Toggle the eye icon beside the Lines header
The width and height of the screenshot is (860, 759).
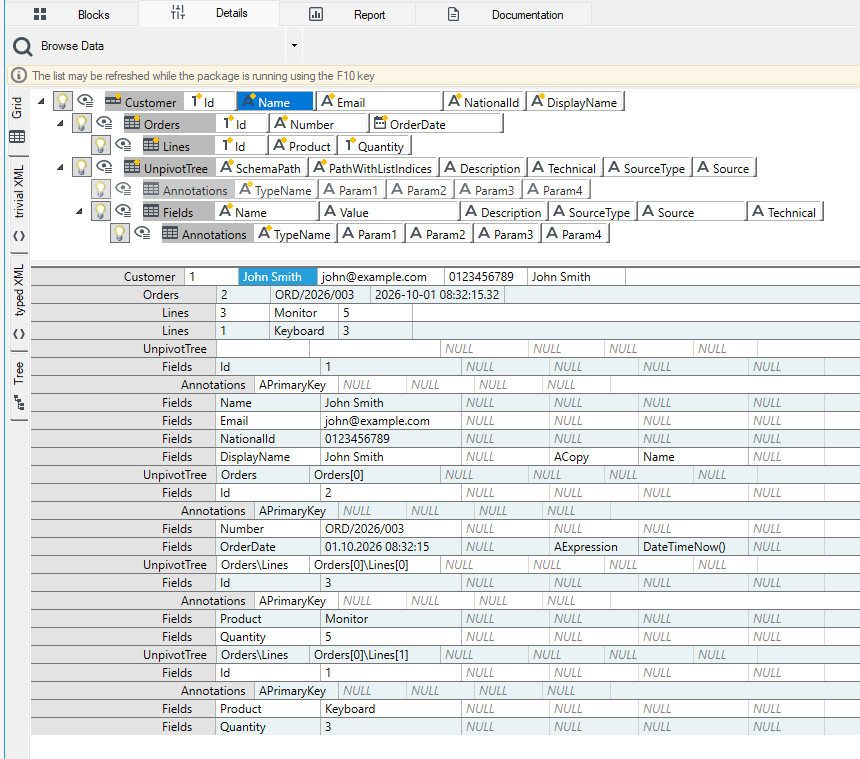tap(123, 145)
